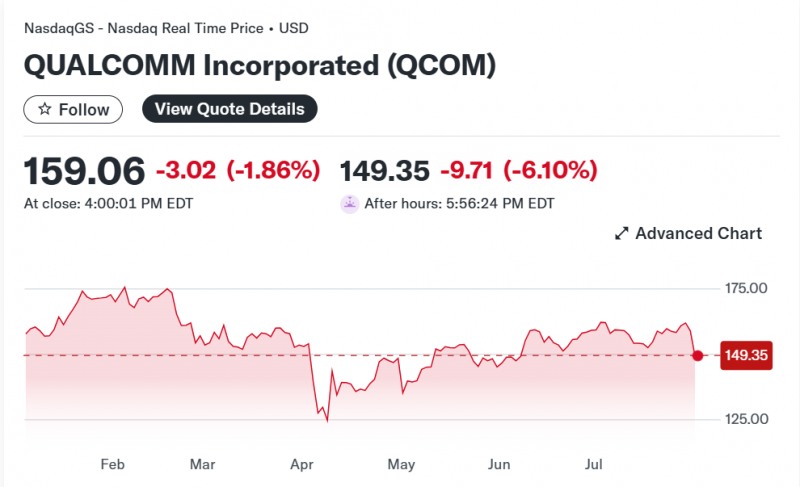Click the expand arrows icon for Advanced Chart
The image size is (800, 487).
(621, 234)
